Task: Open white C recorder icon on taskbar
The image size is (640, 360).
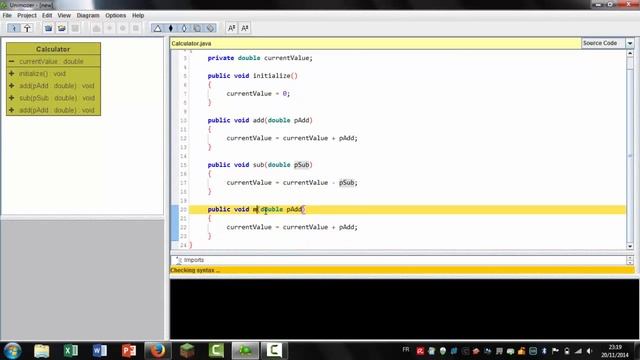Action: (274, 351)
